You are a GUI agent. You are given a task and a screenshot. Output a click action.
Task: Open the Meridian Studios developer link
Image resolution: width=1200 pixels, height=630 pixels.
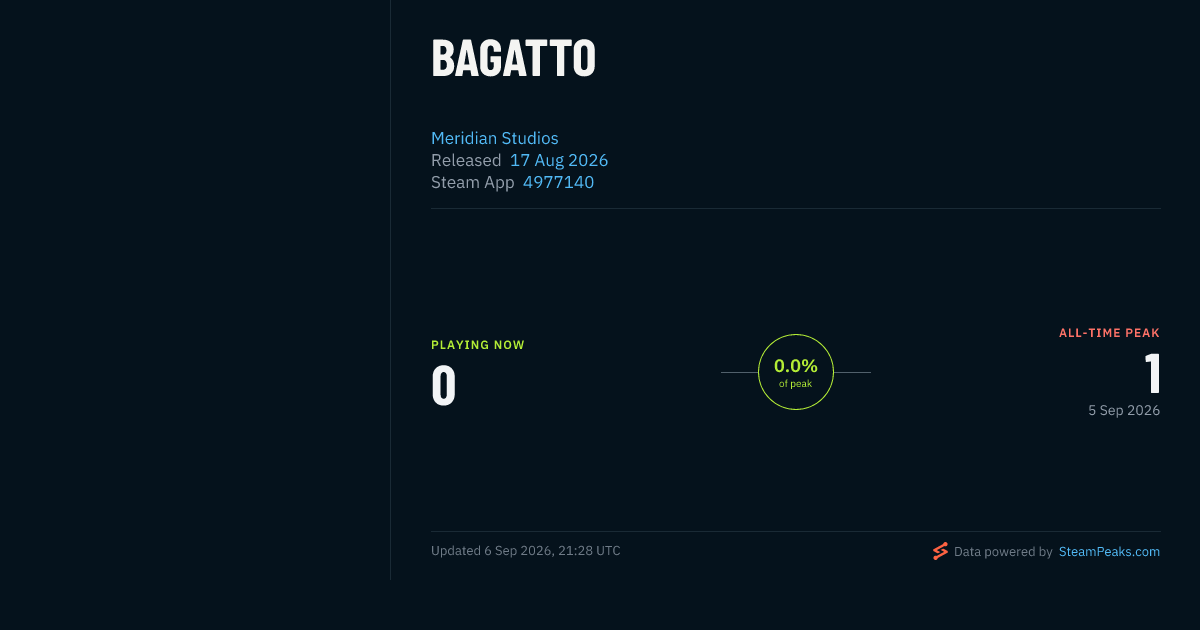495,138
